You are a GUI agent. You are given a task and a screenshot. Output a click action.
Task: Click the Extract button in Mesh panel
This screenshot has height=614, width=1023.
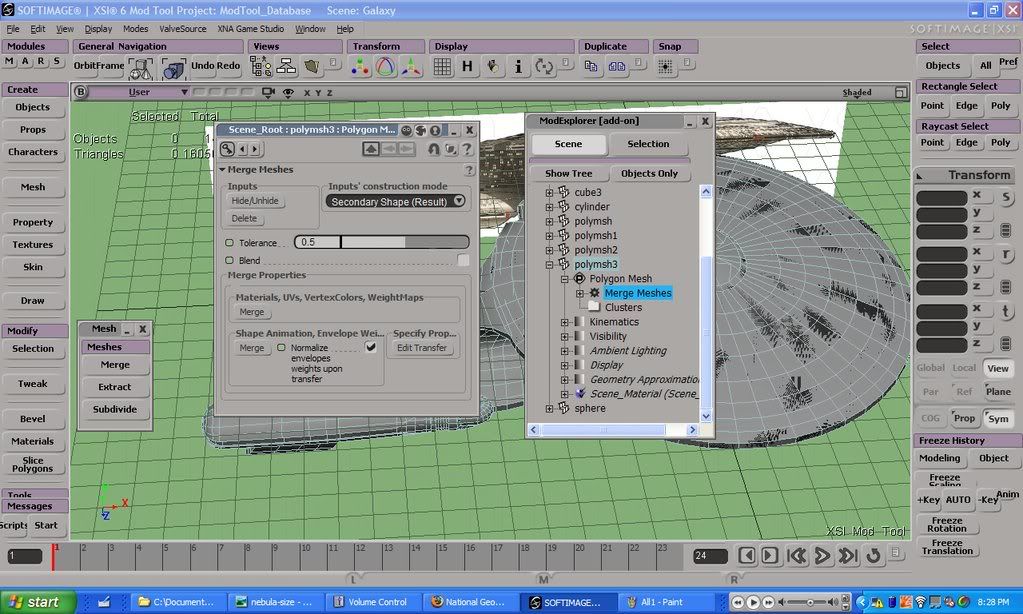click(x=115, y=387)
